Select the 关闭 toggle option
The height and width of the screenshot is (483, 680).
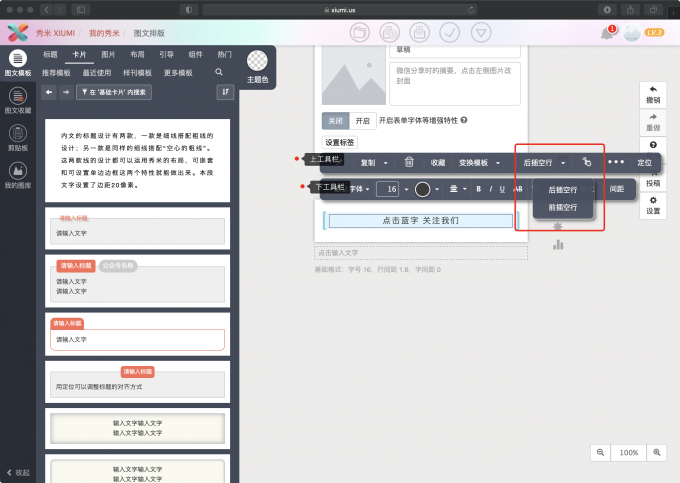click(335, 120)
